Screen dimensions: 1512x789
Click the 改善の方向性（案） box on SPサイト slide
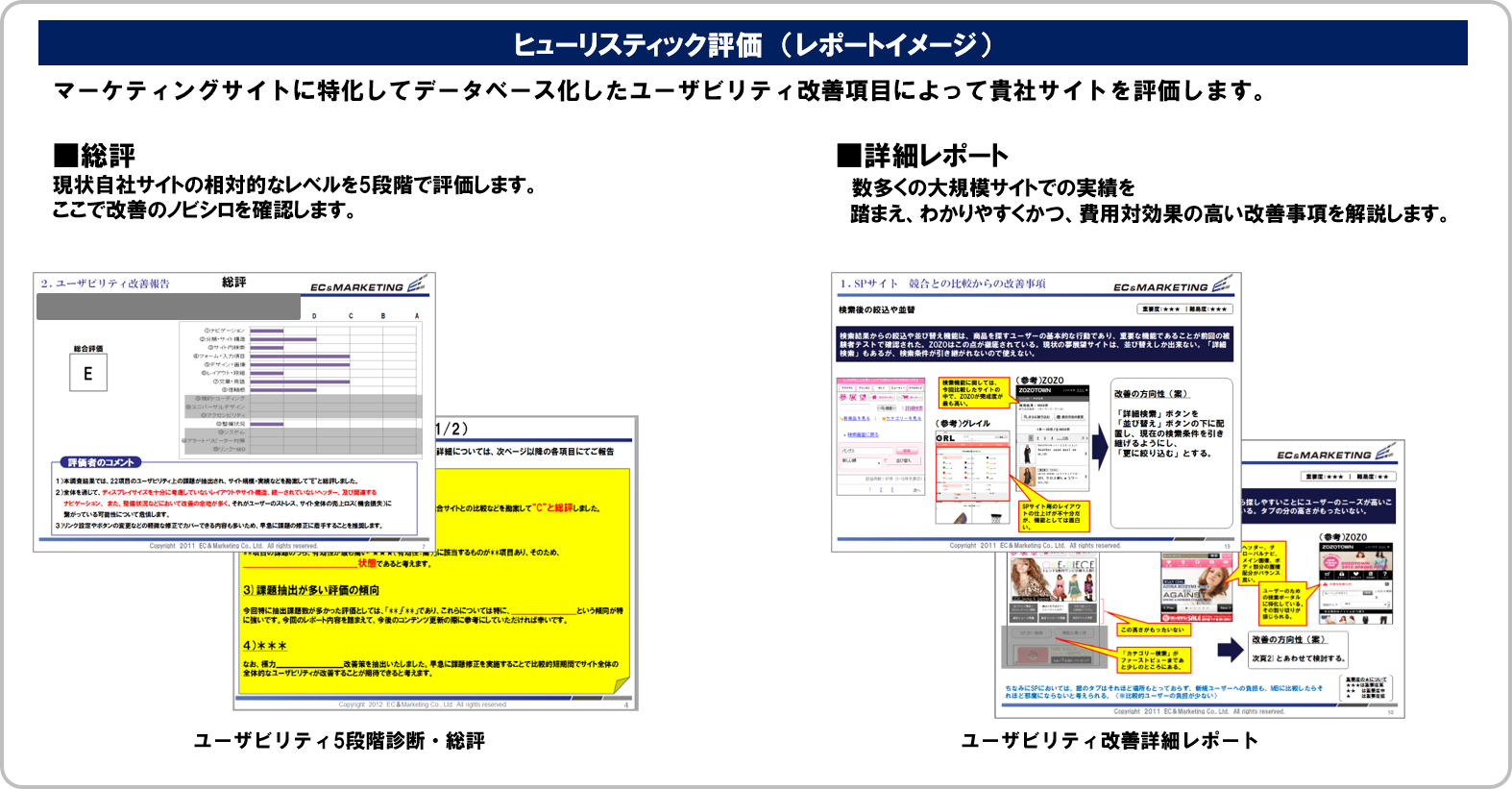click(1171, 453)
